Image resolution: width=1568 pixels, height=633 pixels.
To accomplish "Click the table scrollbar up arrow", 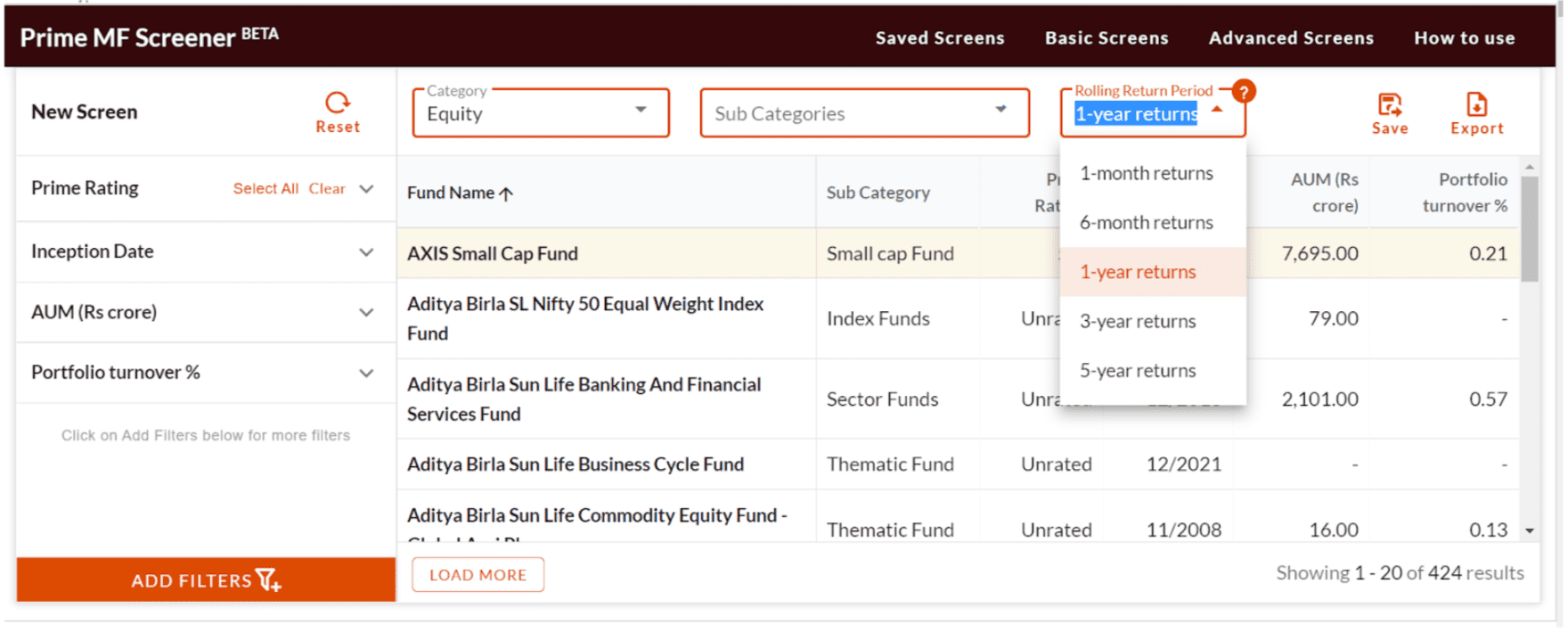I will pyautogui.click(x=1530, y=167).
